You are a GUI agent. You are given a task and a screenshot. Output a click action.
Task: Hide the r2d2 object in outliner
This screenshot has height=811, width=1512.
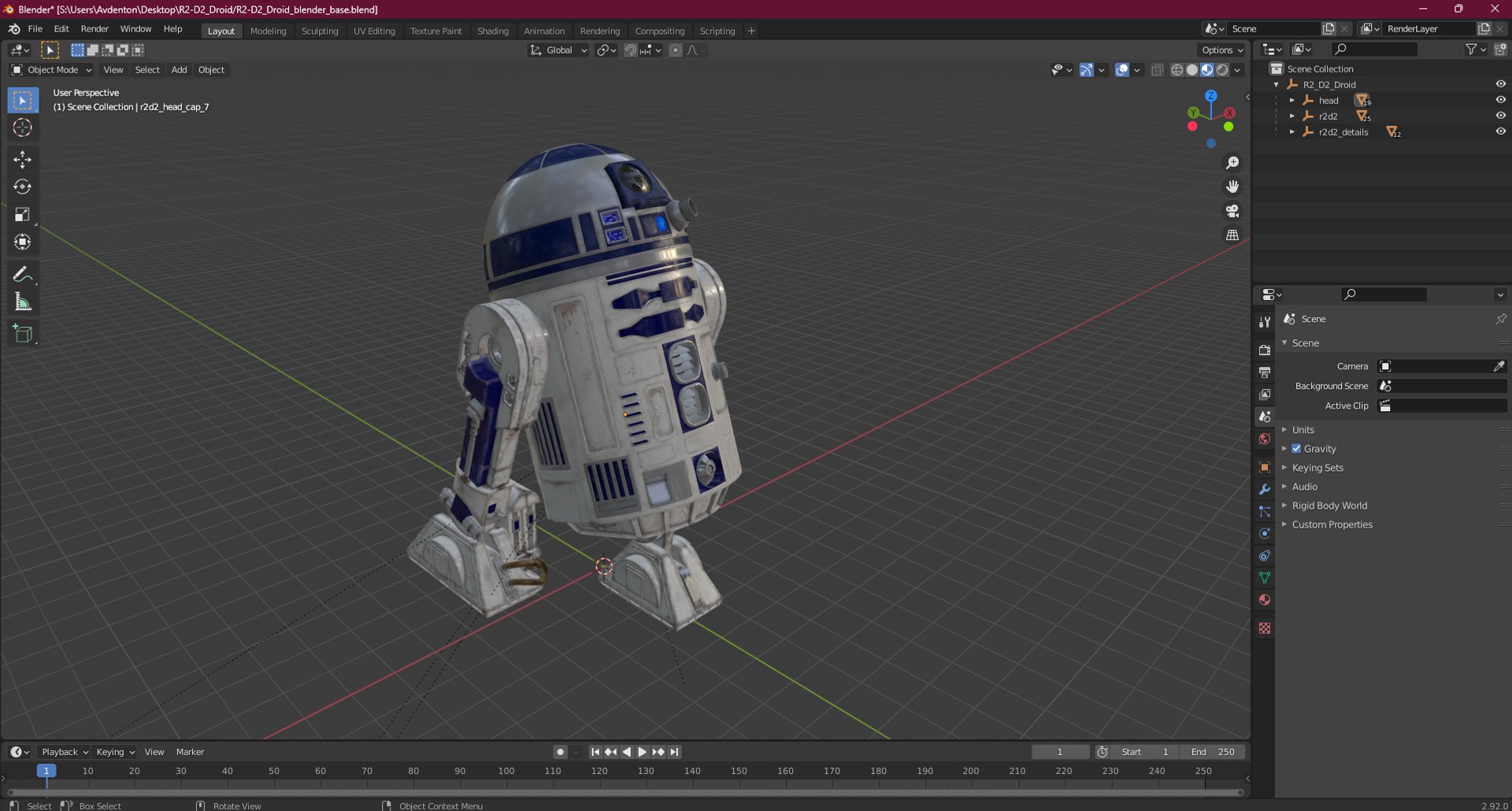click(x=1500, y=116)
